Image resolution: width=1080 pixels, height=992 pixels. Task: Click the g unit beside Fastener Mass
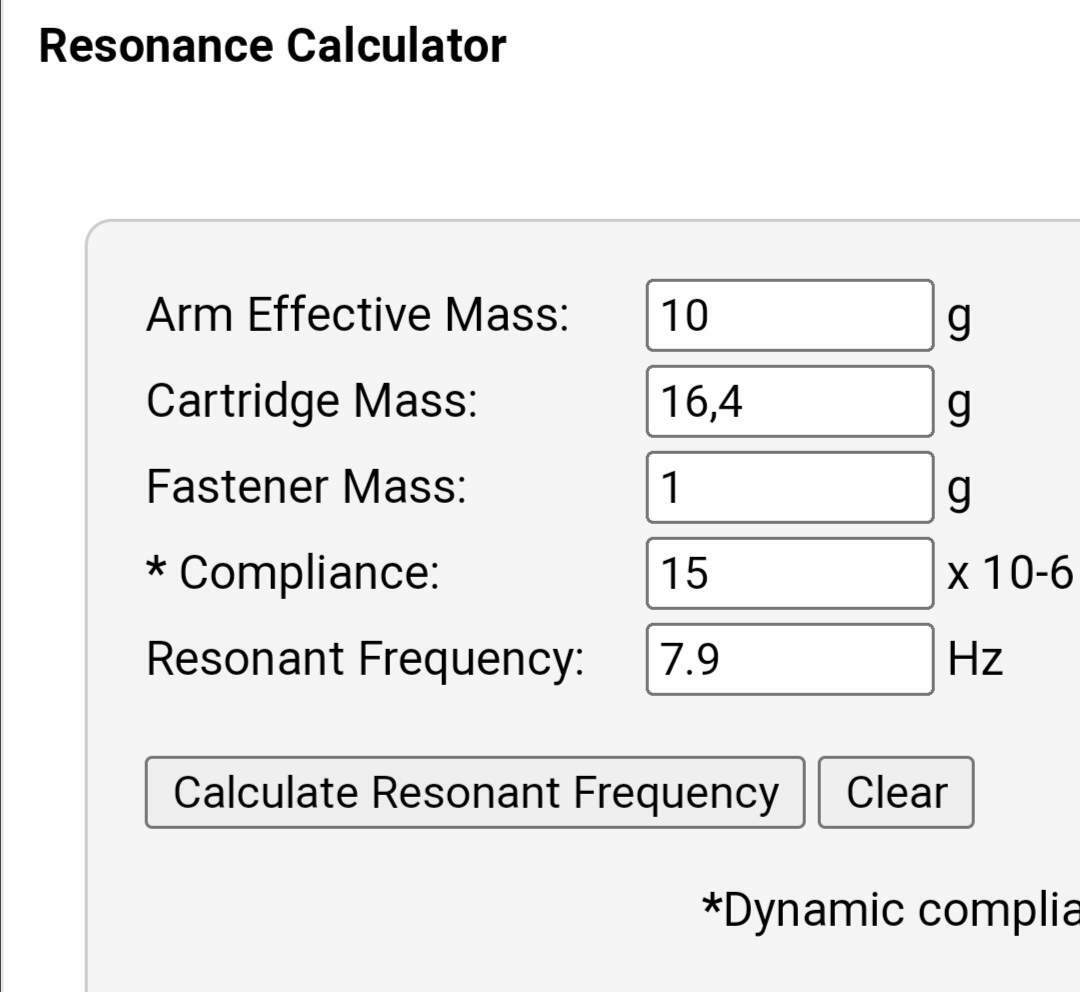tap(959, 492)
